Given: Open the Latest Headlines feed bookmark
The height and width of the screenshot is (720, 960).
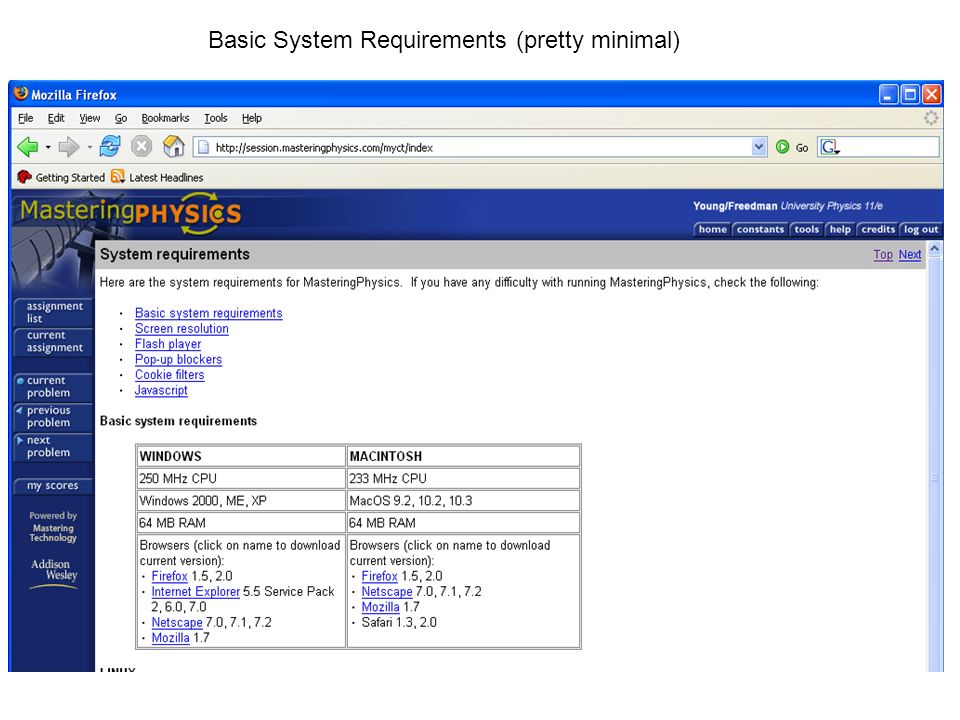Looking at the screenshot, I should (x=157, y=178).
